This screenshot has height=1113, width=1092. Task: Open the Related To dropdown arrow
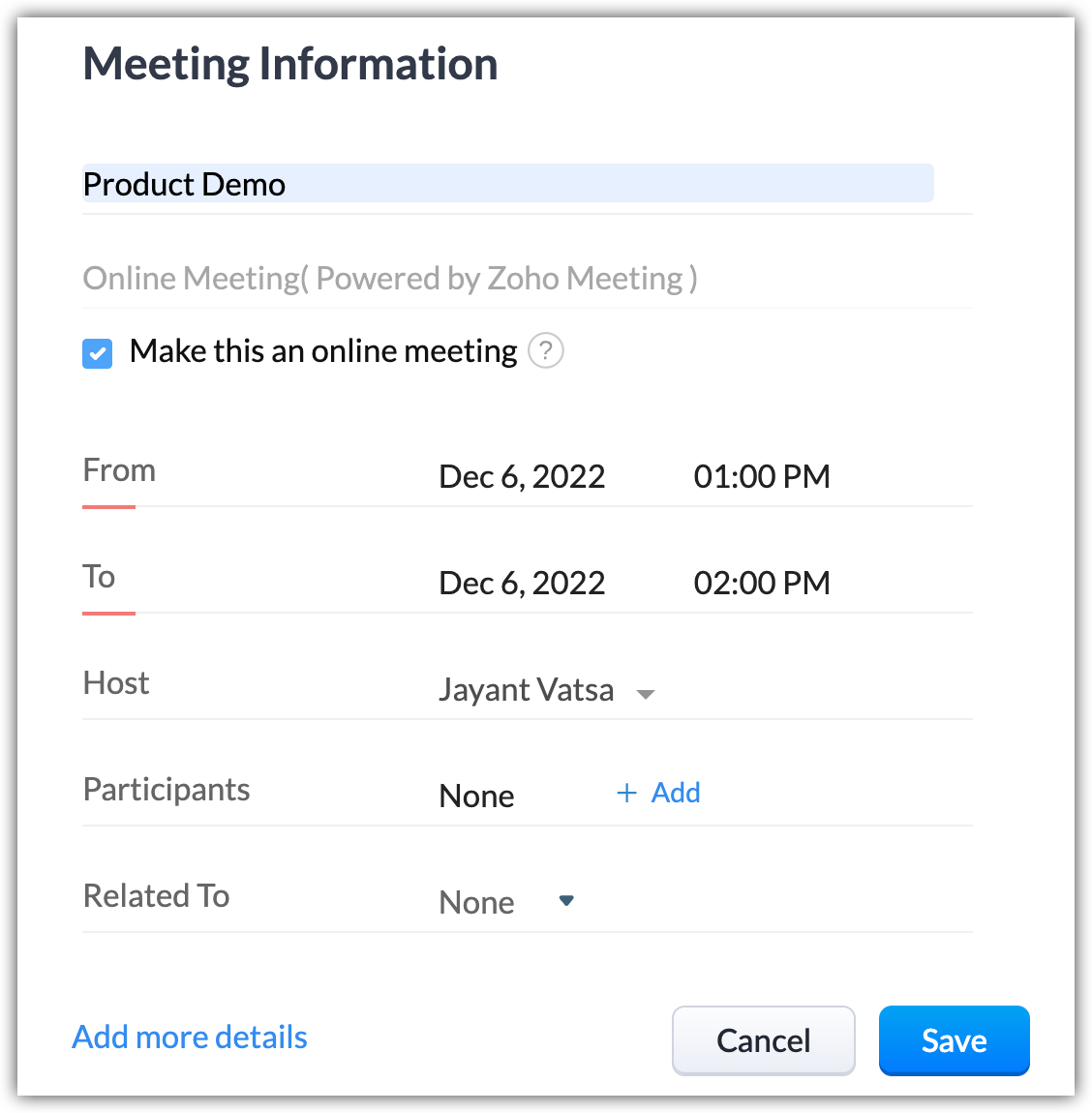click(x=567, y=901)
